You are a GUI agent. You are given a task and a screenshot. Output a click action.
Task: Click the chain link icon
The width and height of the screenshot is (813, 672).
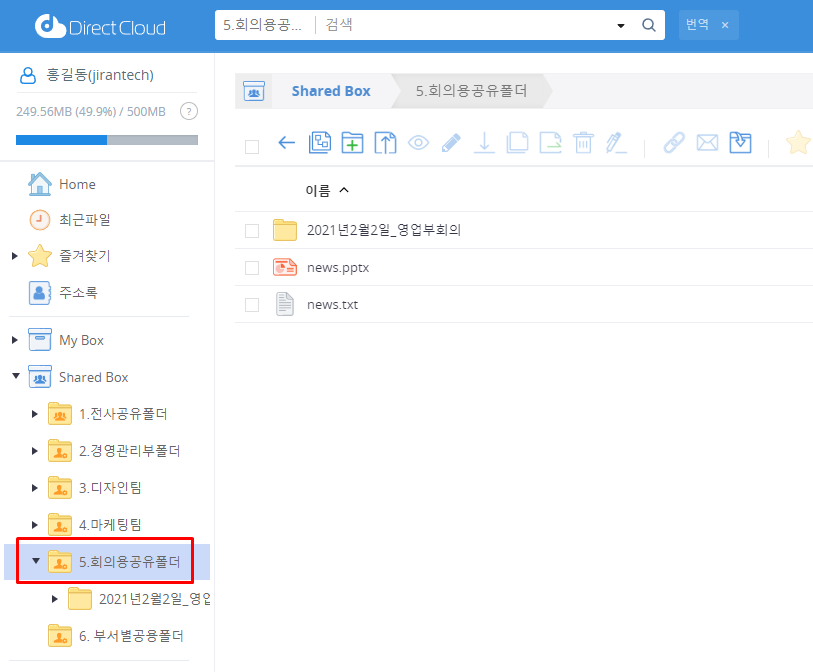pos(674,143)
